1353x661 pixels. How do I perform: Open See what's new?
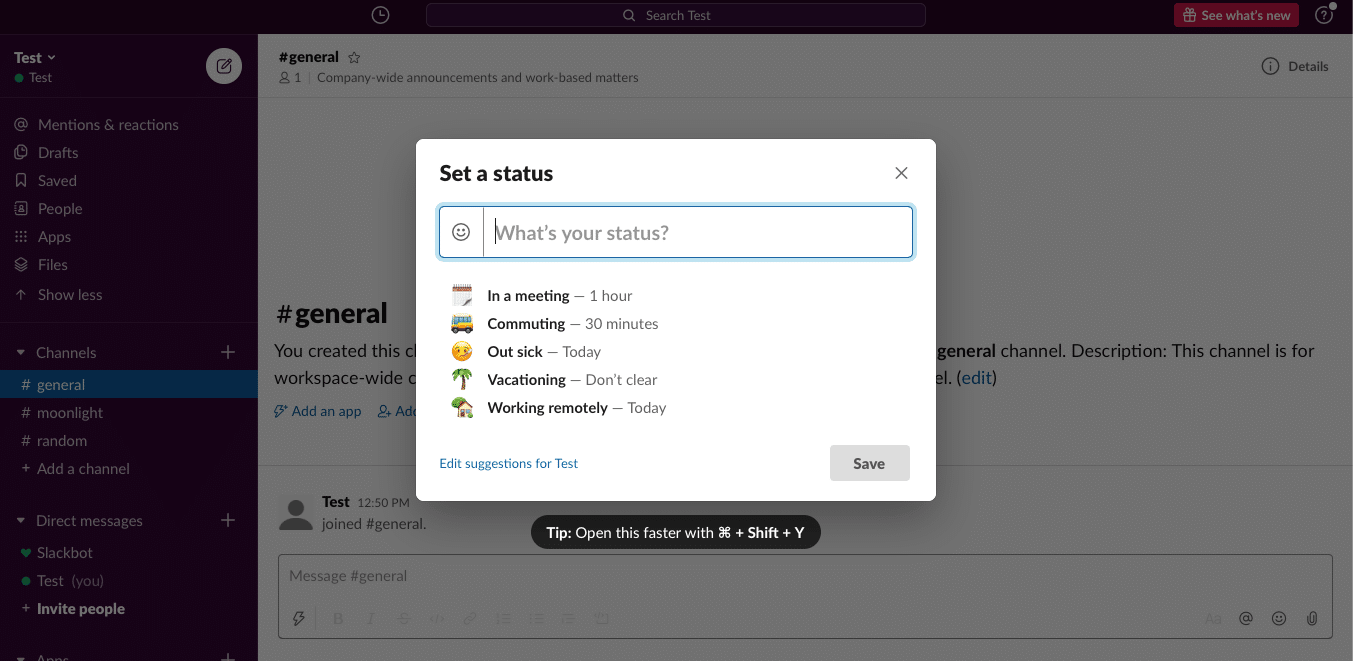1236,15
